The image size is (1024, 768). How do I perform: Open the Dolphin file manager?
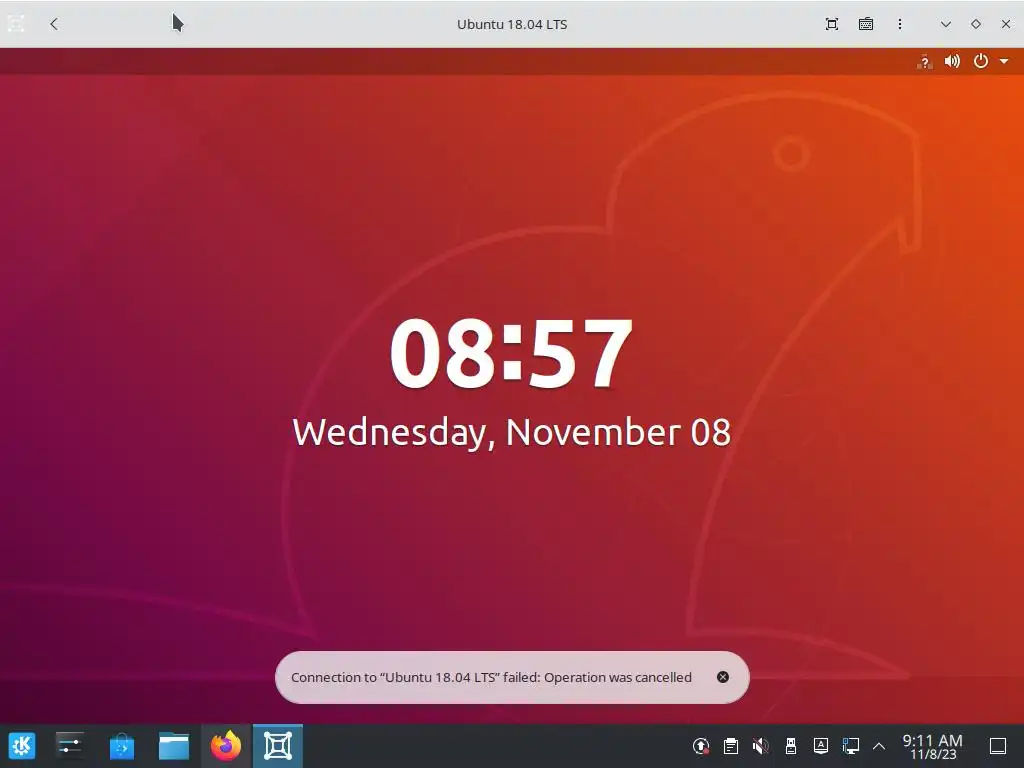coord(174,746)
